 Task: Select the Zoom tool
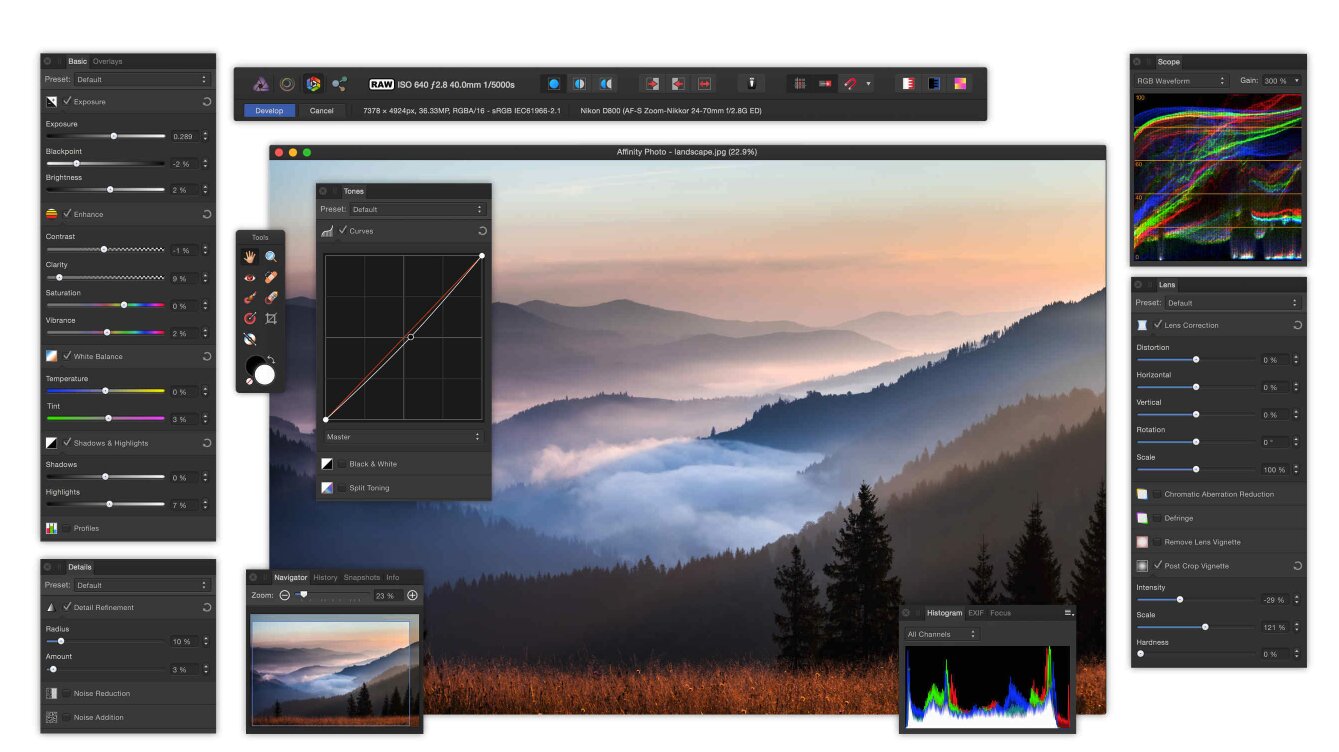[x=271, y=257]
